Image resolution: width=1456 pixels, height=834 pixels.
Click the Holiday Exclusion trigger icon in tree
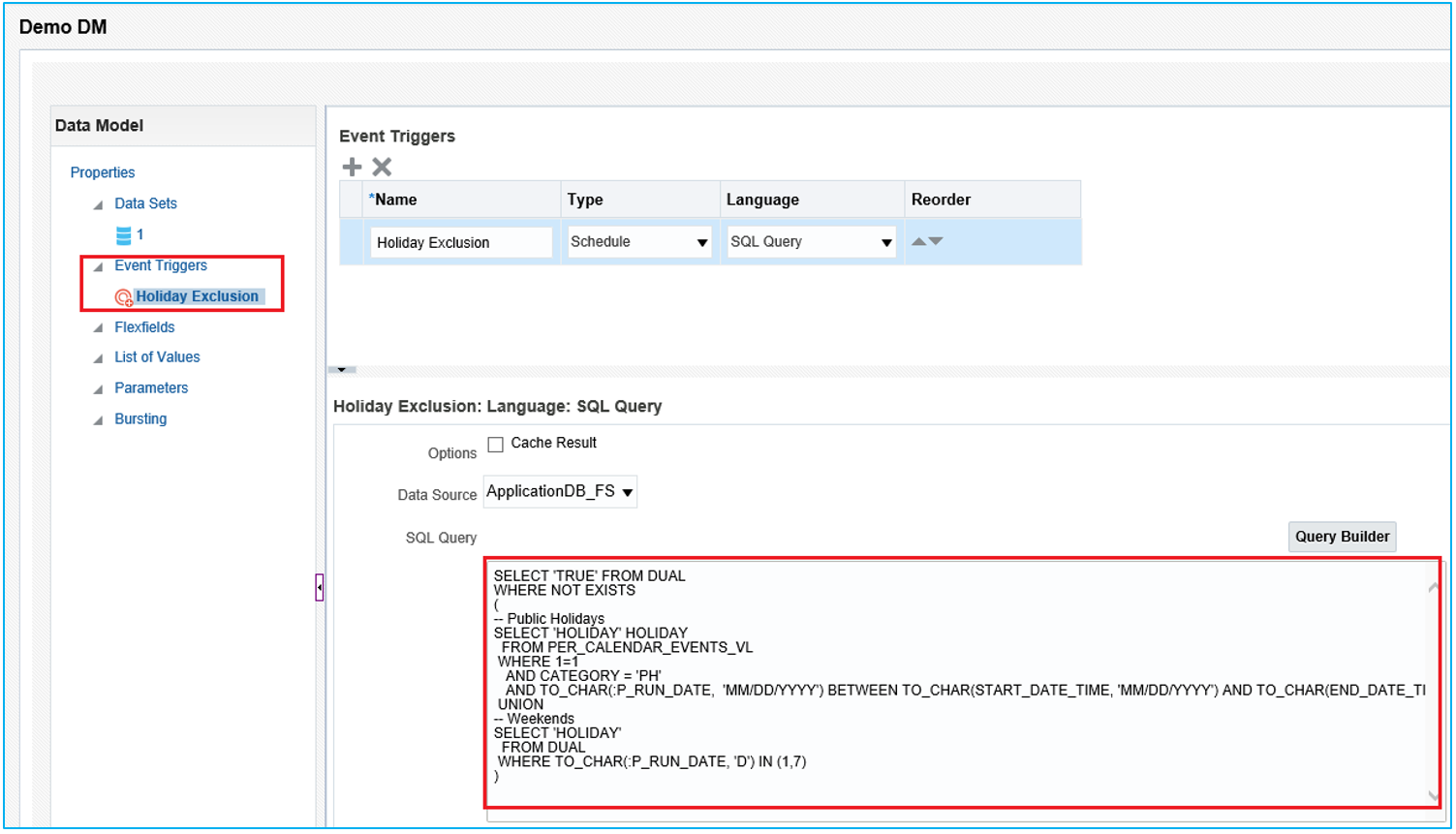tap(123, 297)
